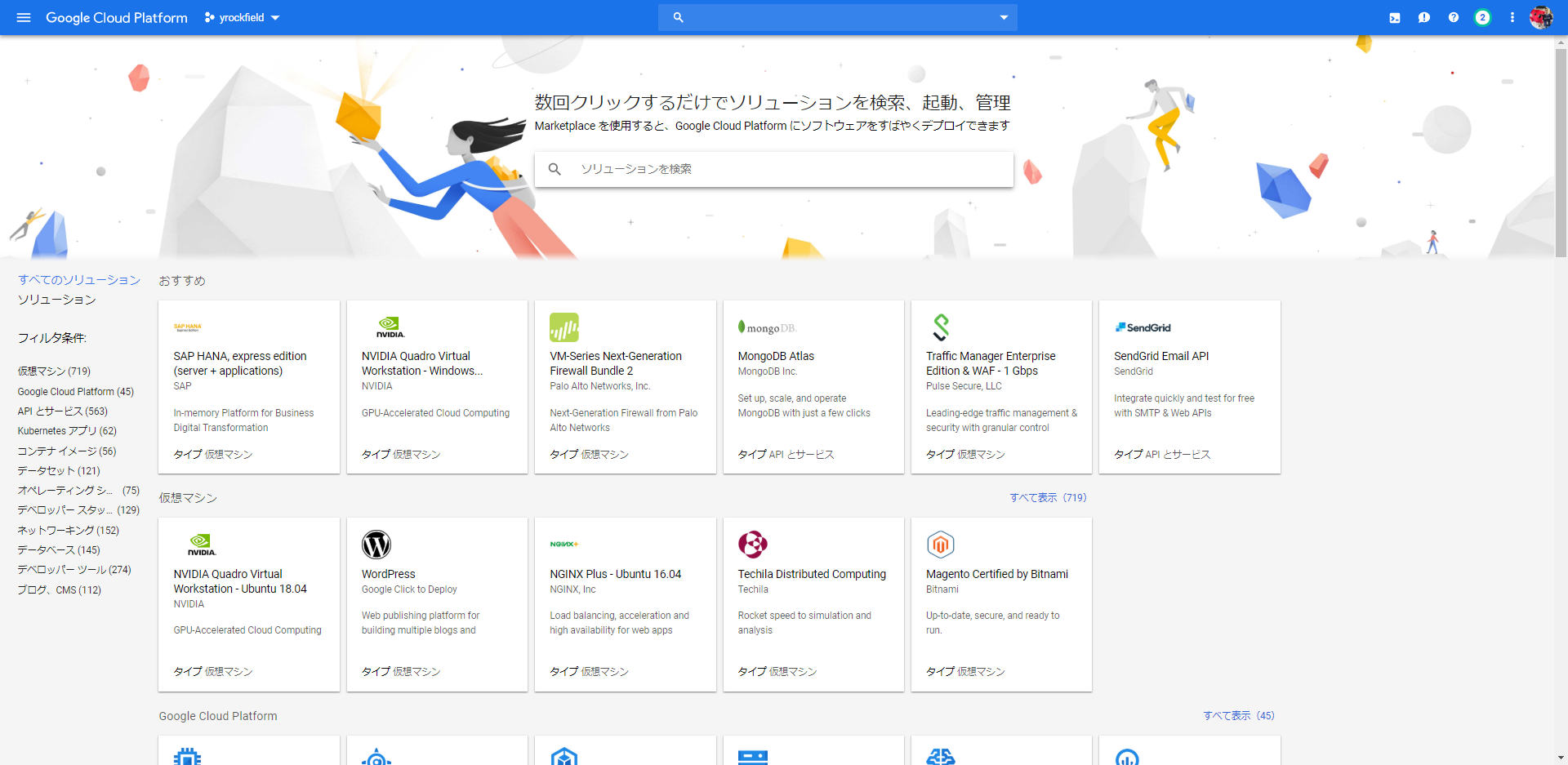This screenshot has width=1568, height=765.
Task: Open Traffic Manager Enterprise Edition & WAF title
Action: point(991,363)
